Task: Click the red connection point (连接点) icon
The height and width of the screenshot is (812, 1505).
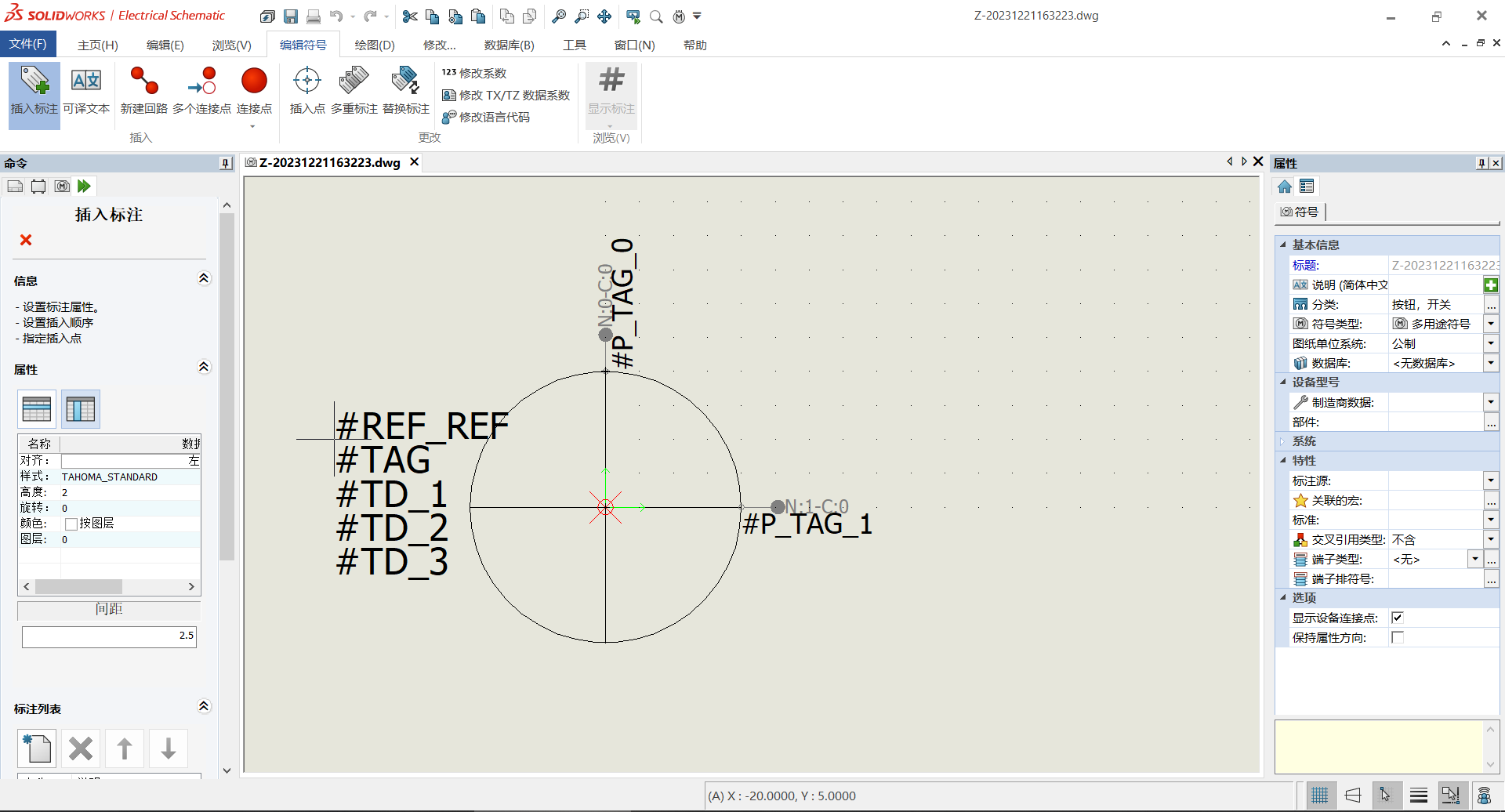Action: tap(254, 82)
